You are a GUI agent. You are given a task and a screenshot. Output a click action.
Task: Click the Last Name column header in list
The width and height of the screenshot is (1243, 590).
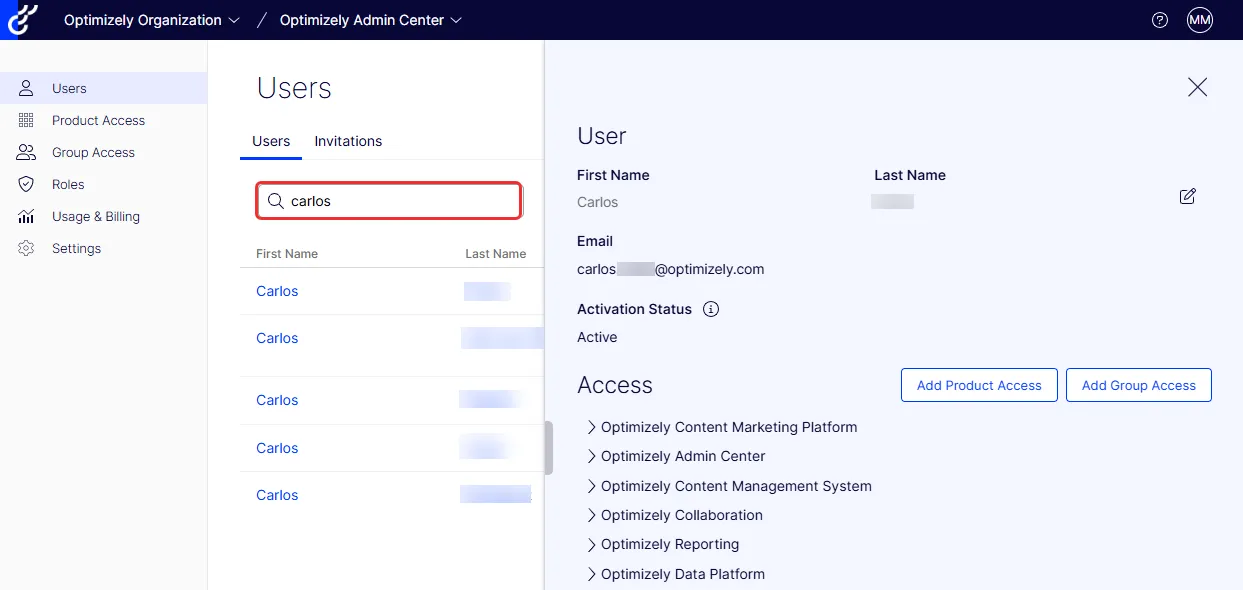click(x=496, y=254)
